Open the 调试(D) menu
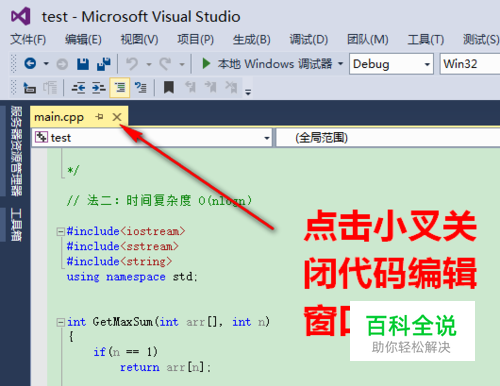 [309, 40]
